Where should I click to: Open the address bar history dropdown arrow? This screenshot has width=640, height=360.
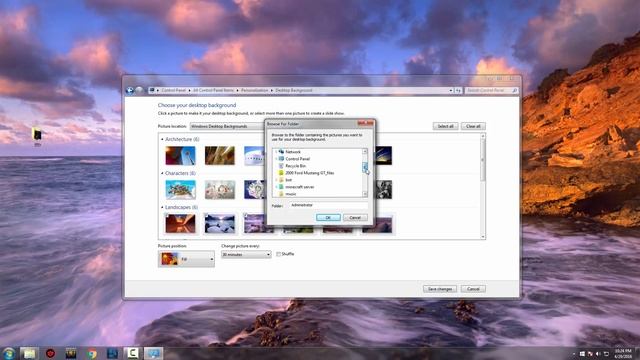click(451, 90)
